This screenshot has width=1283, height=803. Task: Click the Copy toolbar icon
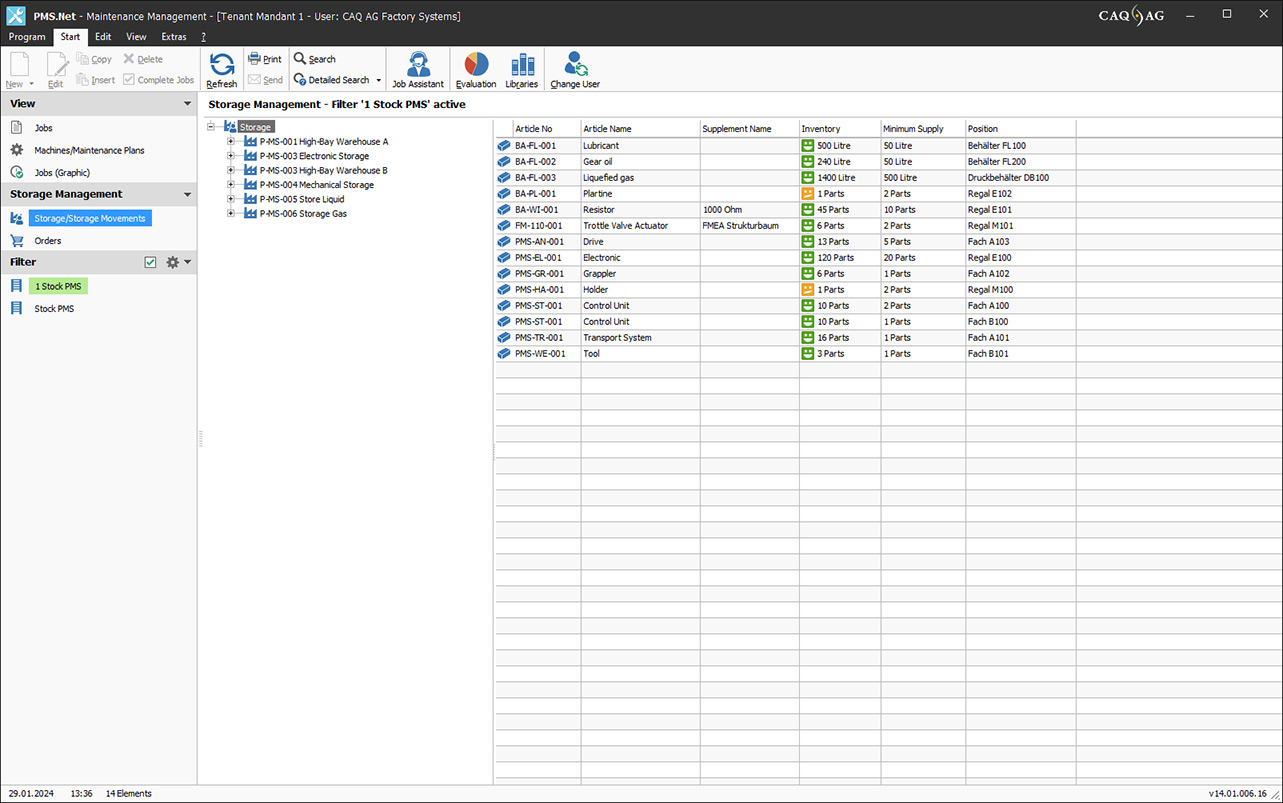coord(83,59)
